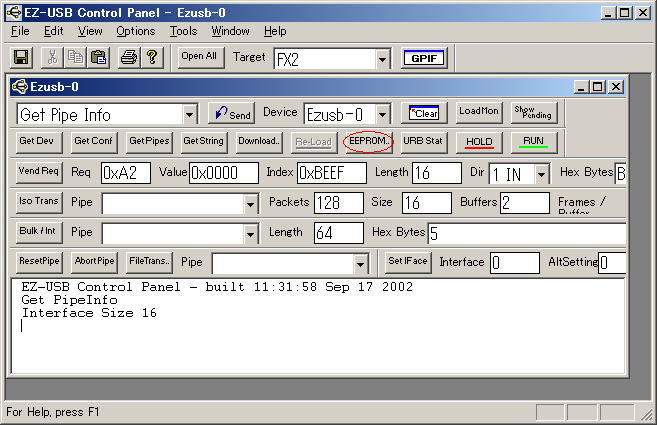Open the Help menu

click(x=275, y=31)
